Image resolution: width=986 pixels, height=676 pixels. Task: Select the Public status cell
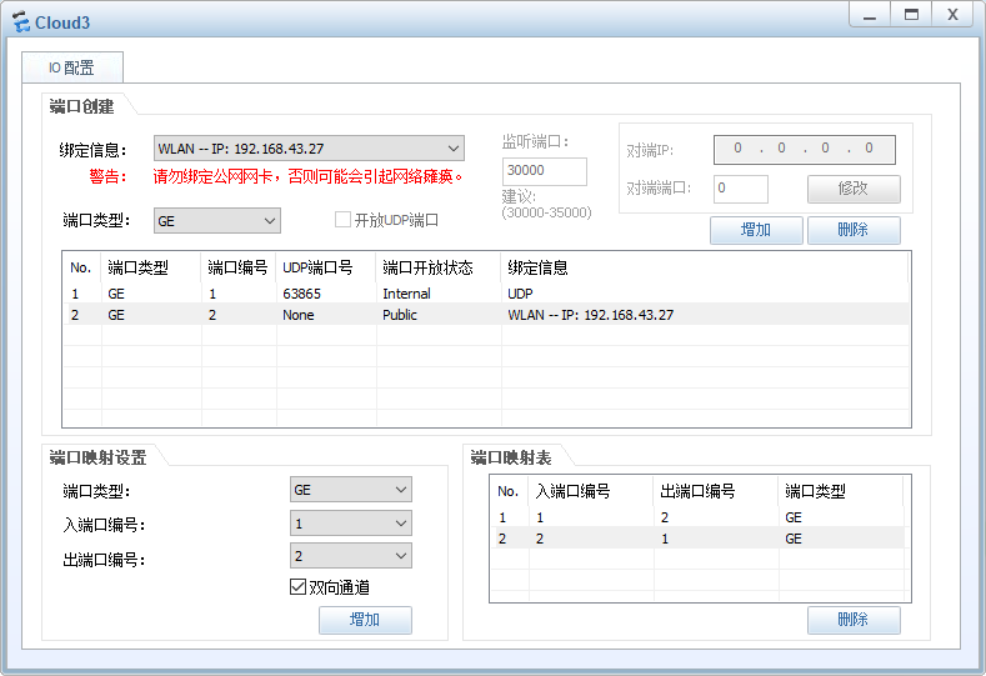400,314
